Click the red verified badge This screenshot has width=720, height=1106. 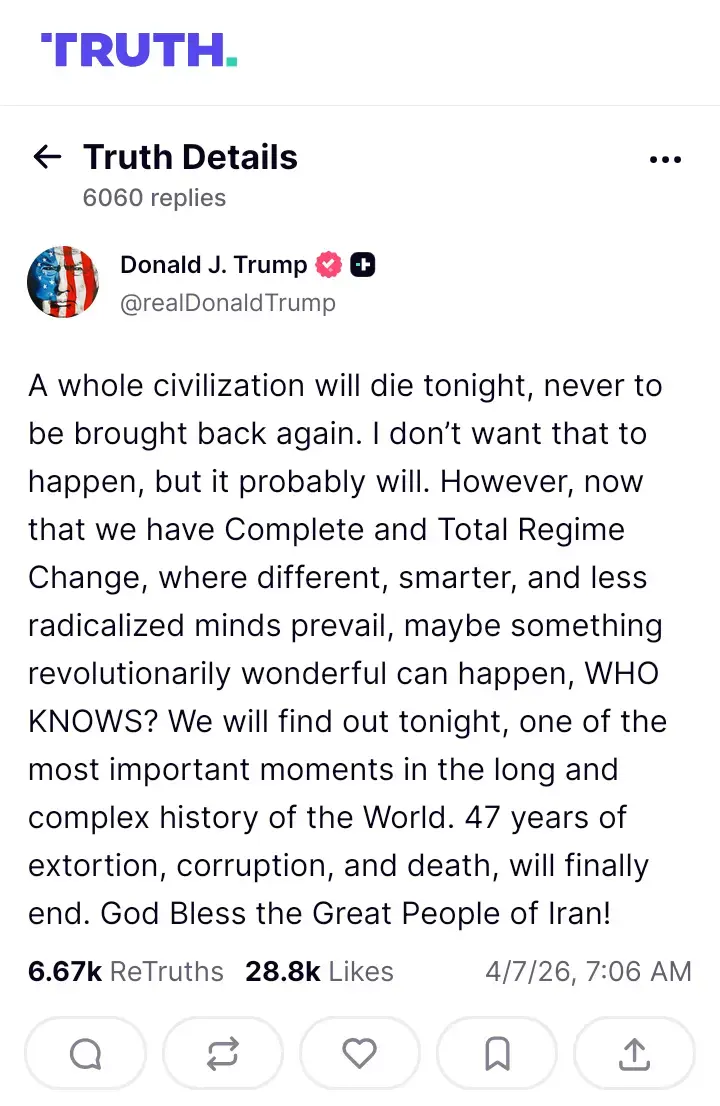click(x=329, y=265)
